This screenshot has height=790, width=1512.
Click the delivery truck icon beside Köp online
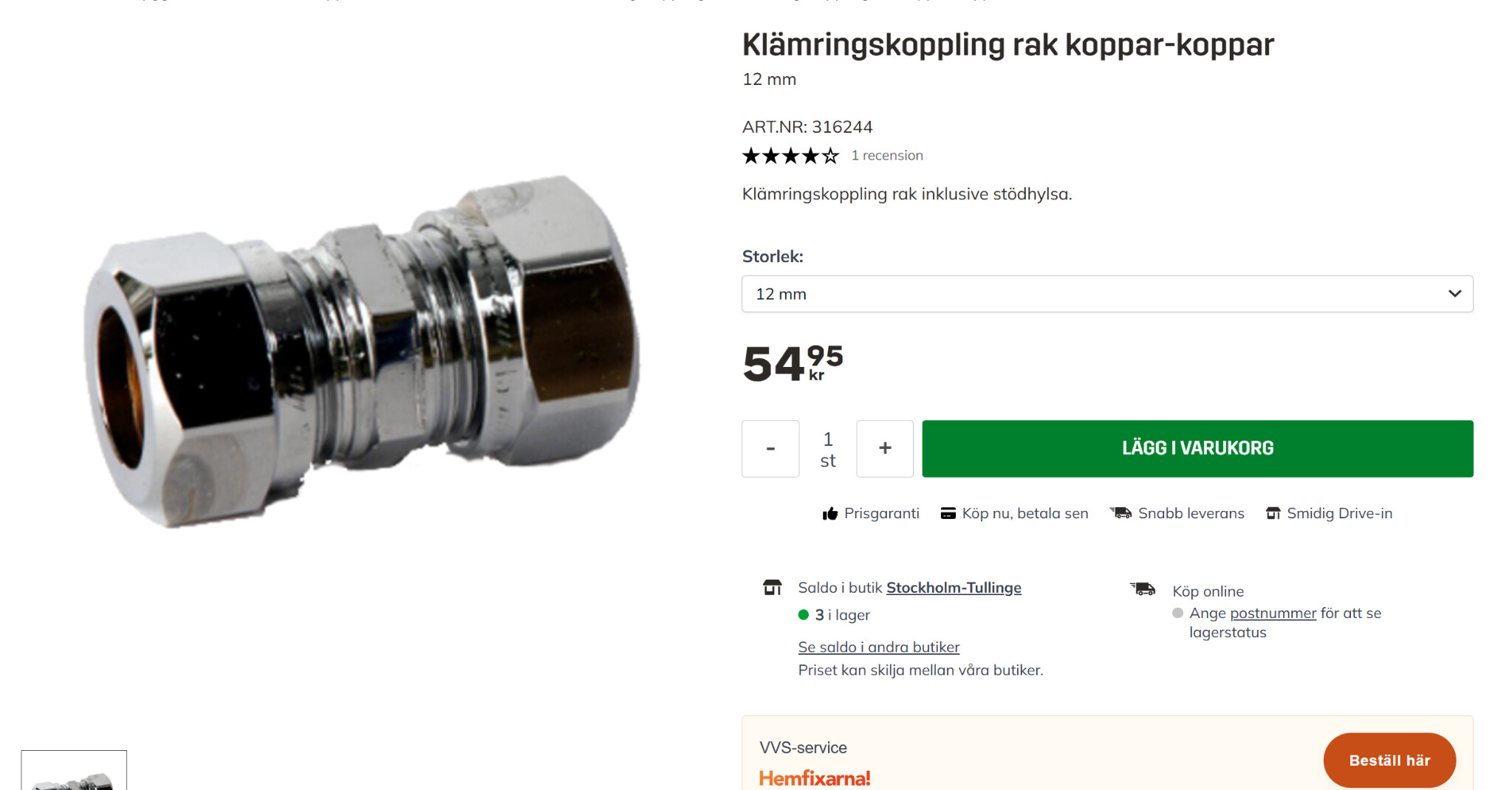[x=1143, y=589]
